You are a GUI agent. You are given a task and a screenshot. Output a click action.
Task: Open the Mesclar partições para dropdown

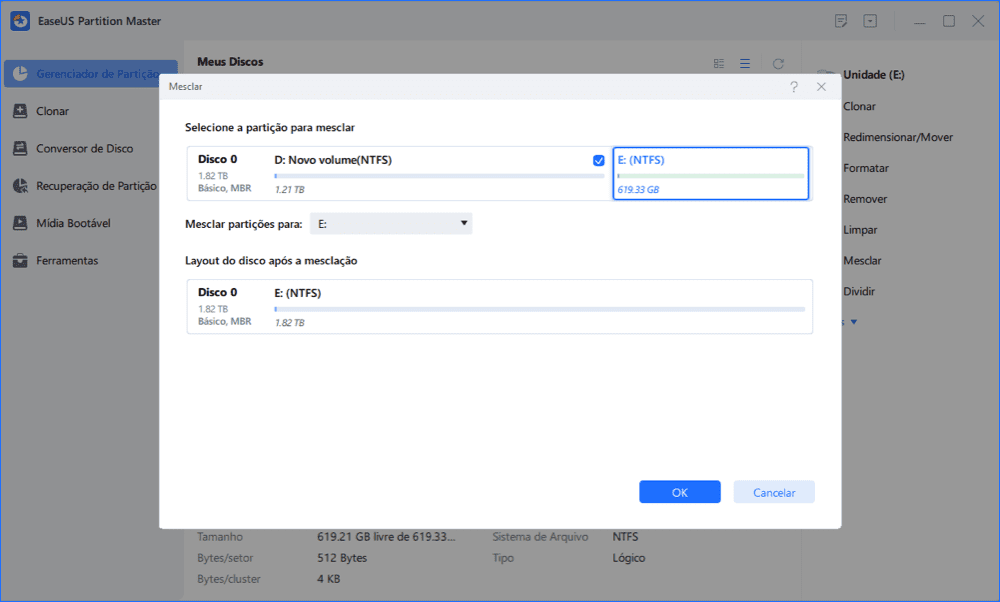pos(391,224)
